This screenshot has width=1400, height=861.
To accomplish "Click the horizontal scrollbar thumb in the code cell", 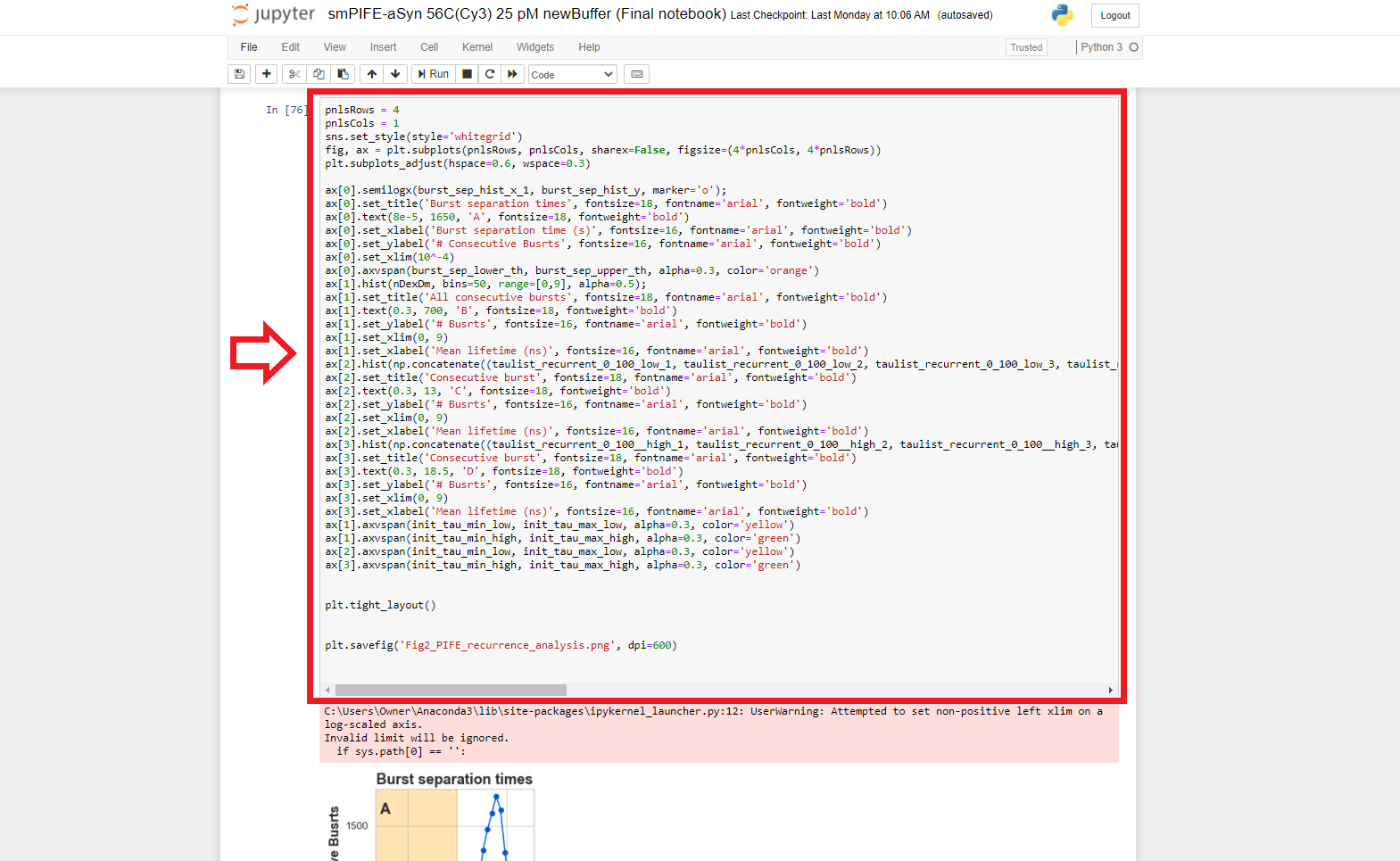I will 451,690.
